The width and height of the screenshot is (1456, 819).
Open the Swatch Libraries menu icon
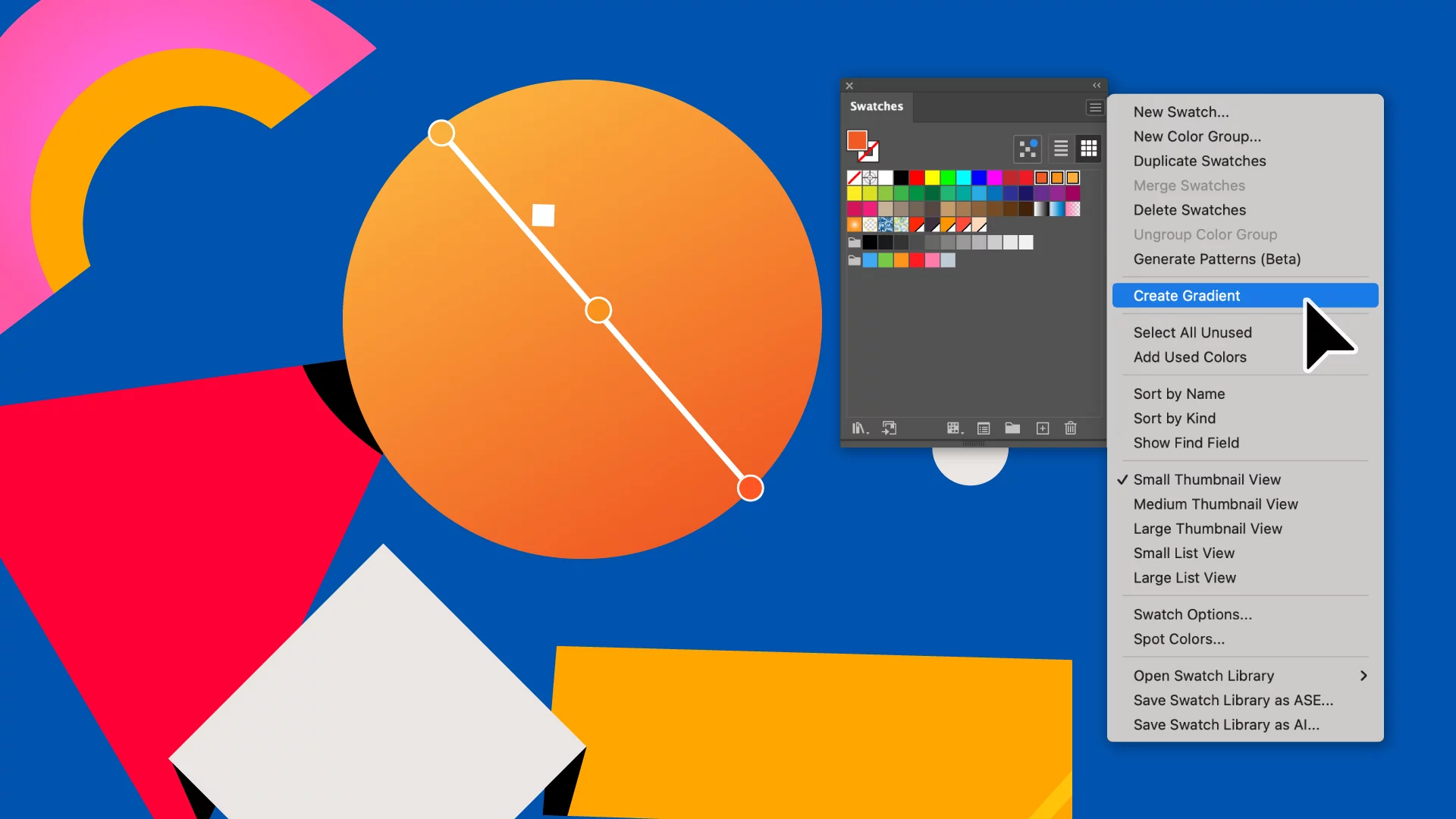tap(859, 428)
